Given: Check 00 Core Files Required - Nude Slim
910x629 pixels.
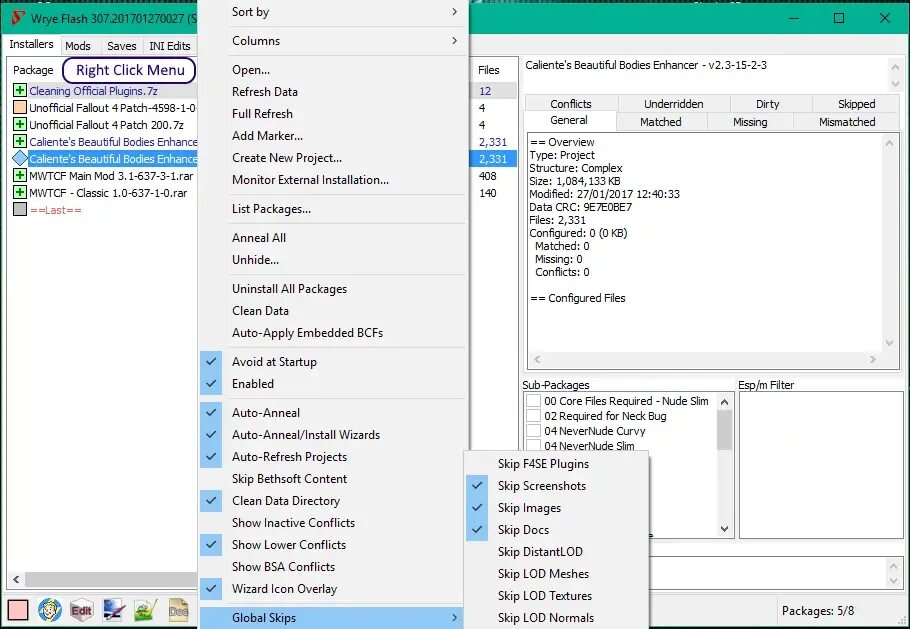Looking at the screenshot, I should (x=533, y=400).
